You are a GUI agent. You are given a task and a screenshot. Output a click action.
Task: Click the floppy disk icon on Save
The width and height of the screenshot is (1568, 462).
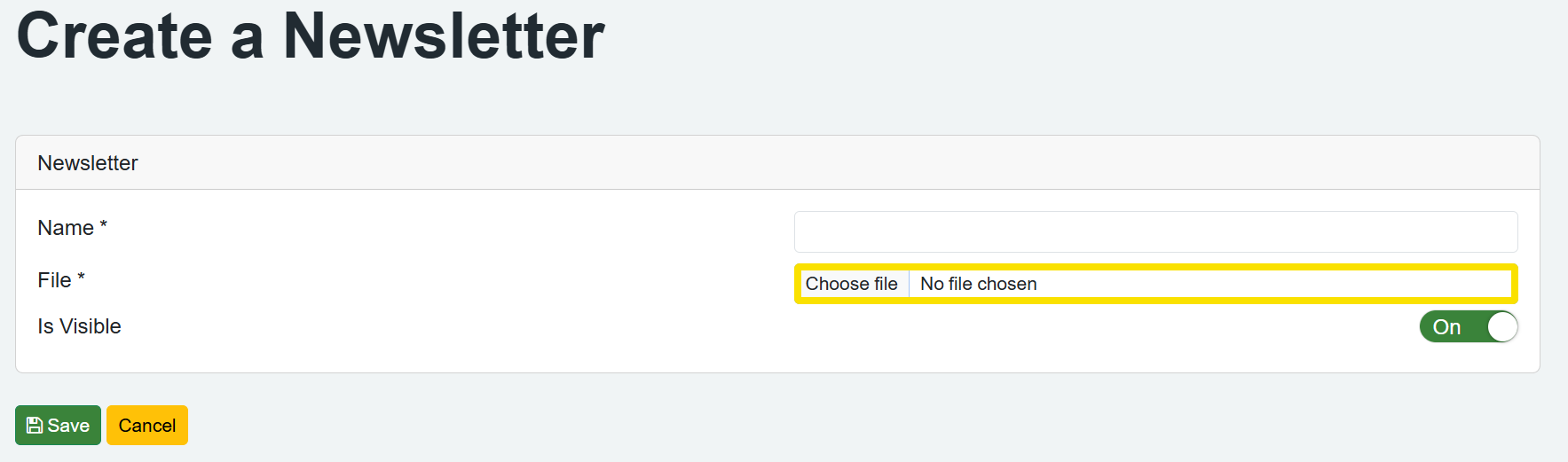point(35,426)
